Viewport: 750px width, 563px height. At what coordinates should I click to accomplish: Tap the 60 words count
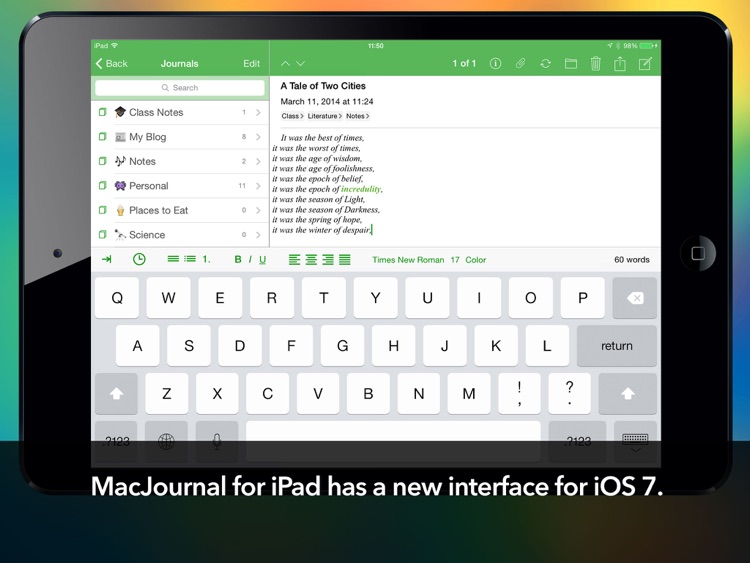click(x=632, y=260)
